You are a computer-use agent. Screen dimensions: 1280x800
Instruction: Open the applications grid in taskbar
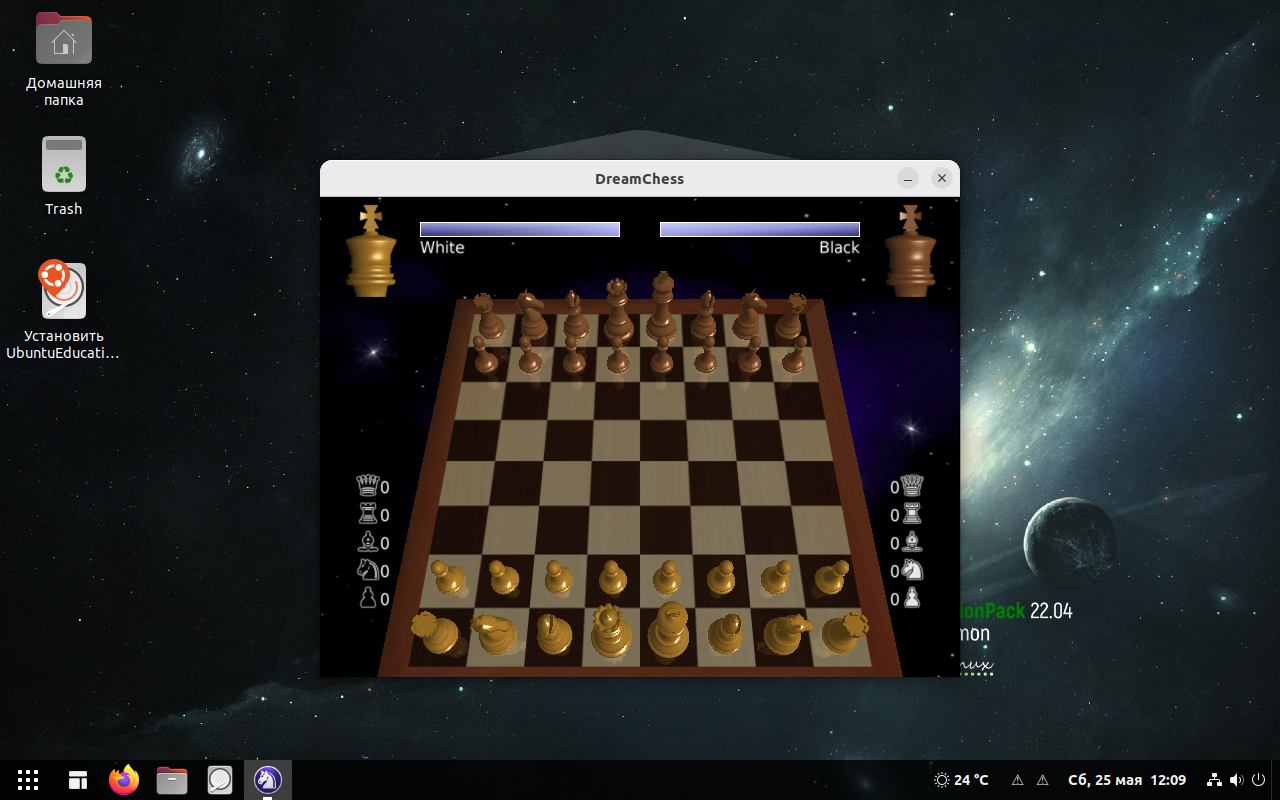coord(28,780)
